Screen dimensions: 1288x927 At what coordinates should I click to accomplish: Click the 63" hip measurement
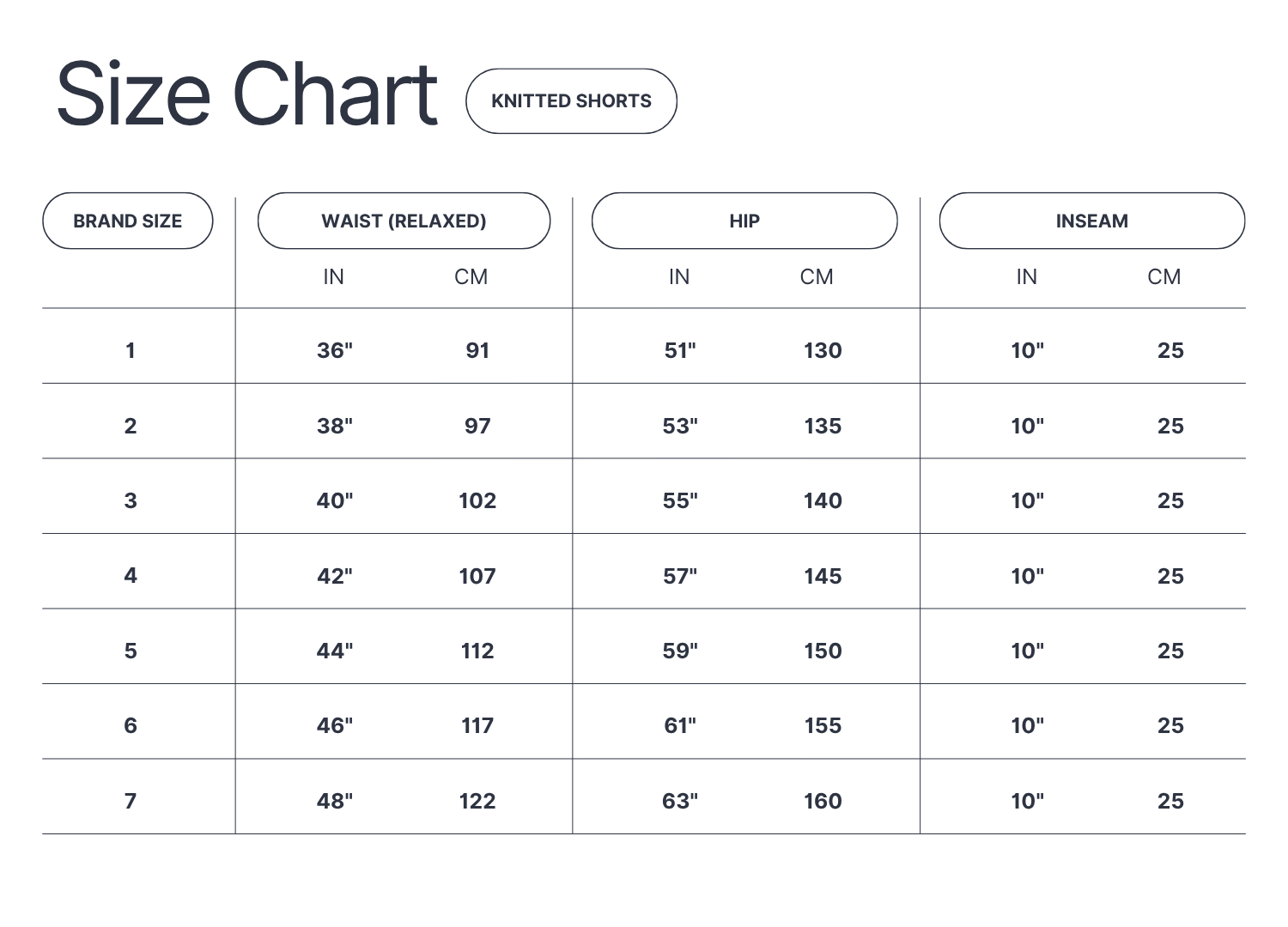[x=680, y=801]
